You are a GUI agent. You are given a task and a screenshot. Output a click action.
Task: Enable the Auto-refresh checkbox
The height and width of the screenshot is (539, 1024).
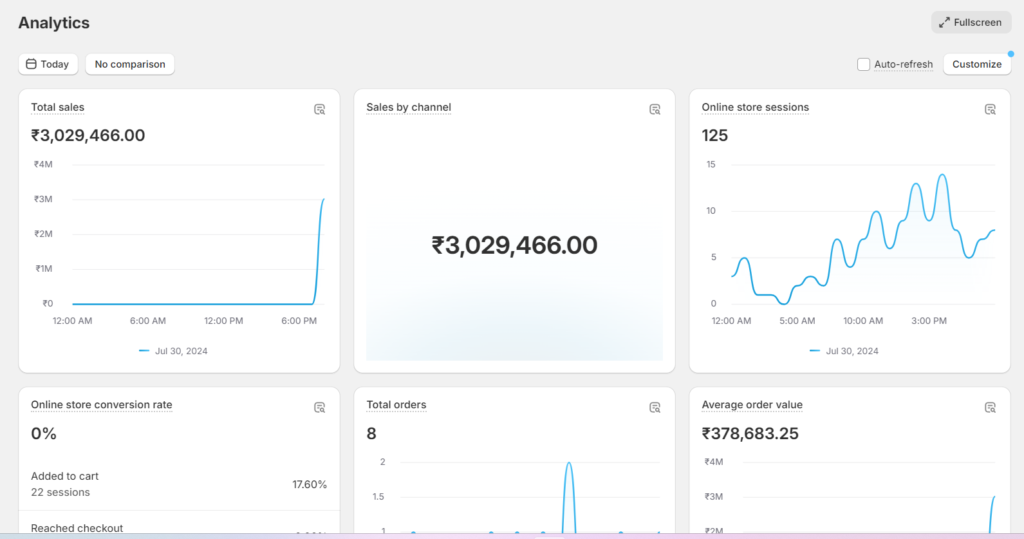coord(864,64)
